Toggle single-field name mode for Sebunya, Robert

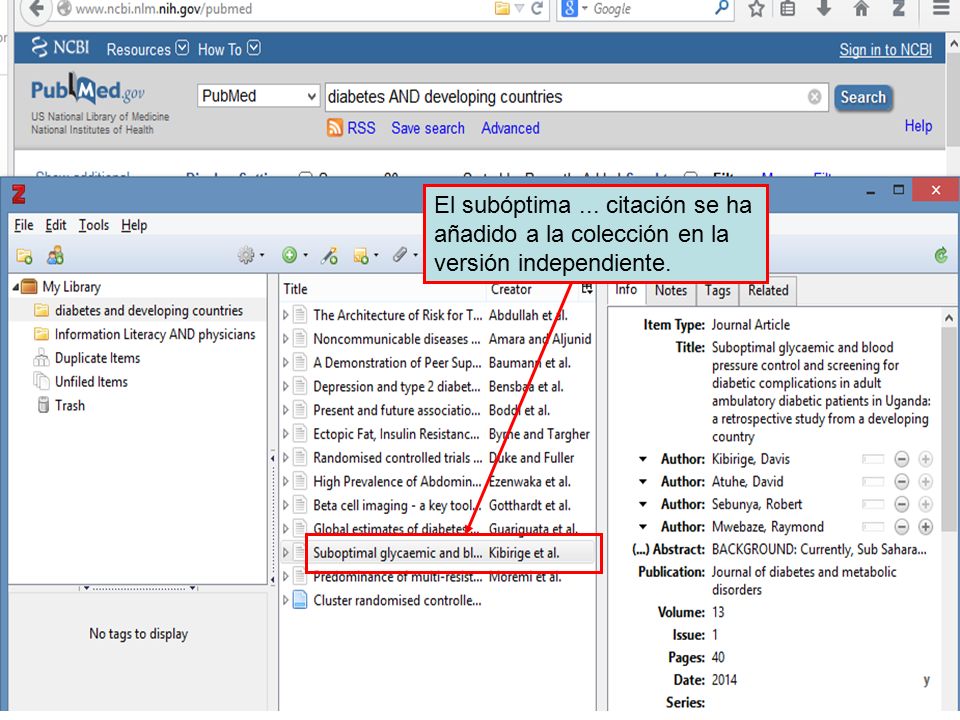(873, 504)
